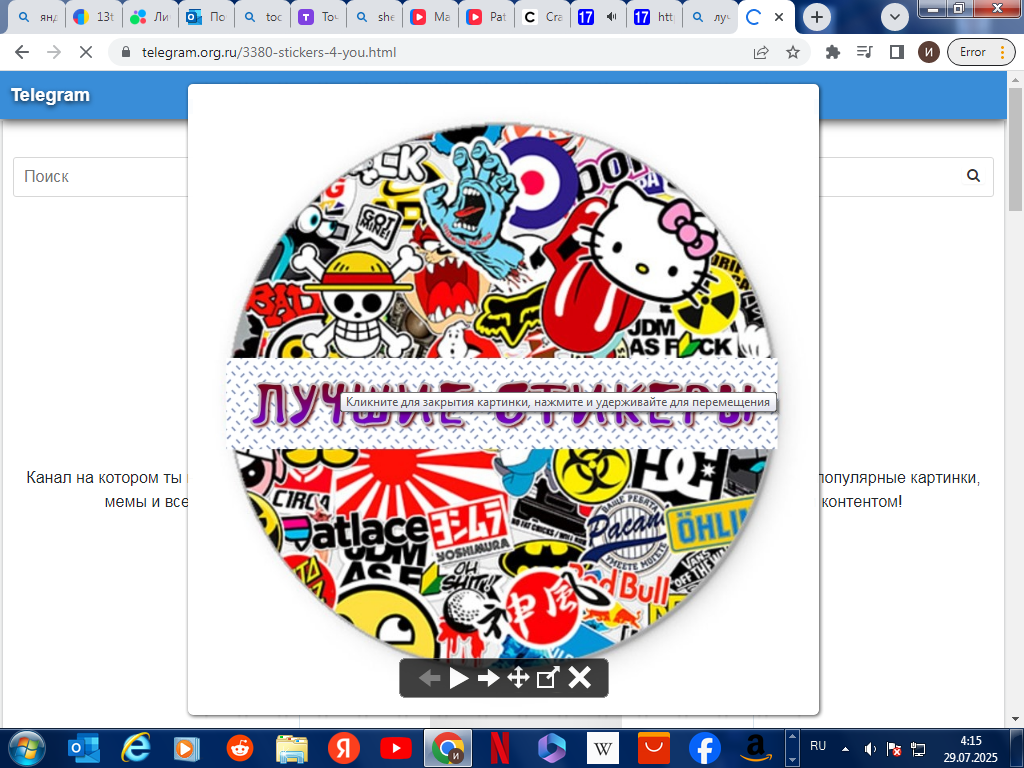This screenshot has width=1024, height=768.
Task: Open the Chrome profile avatar
Action: coord(929,52)
